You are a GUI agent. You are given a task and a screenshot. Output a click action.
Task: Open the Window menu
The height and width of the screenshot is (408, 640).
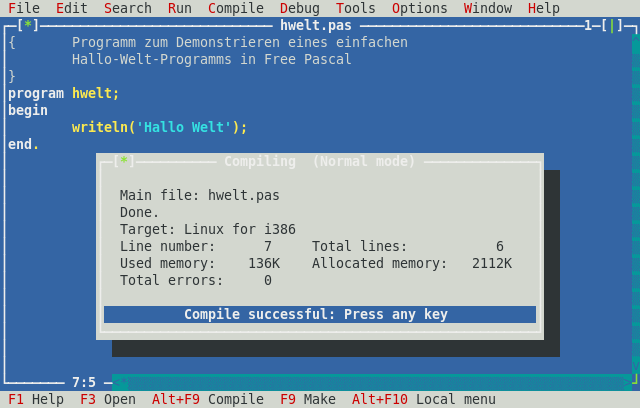pos(488,8)
